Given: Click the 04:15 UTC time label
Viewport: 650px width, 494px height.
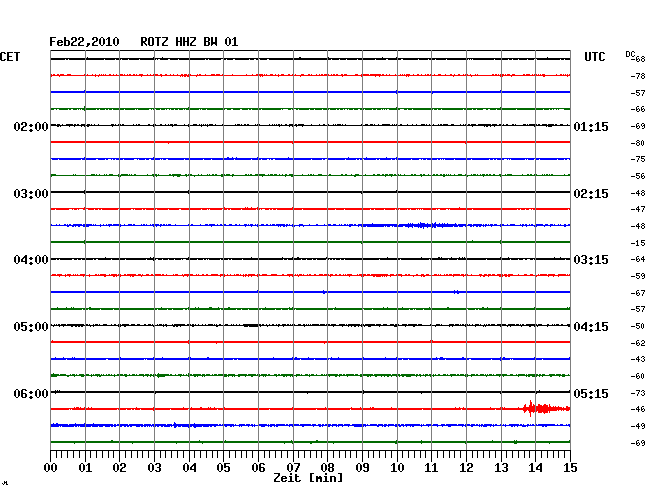Looking at the screenshot, I should pyautogui.click(x=591, y=327).
